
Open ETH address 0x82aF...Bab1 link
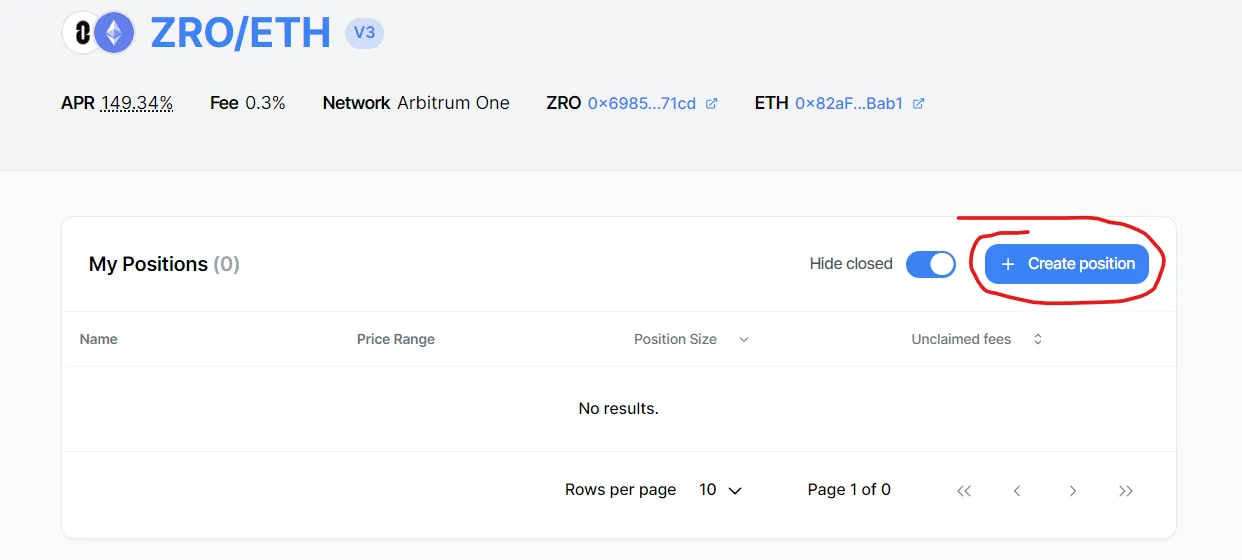pos(849,103)
